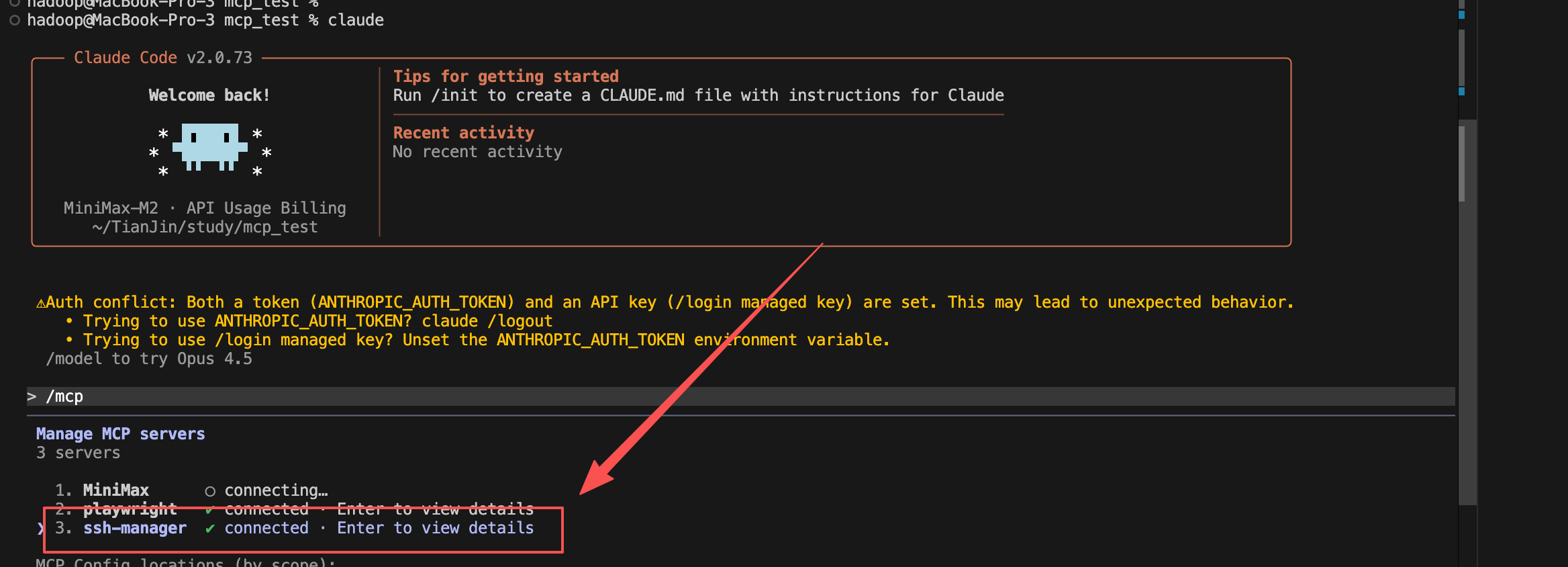The height and width of the screenshot is (567, 1568).
Task: Click the '~/TianJin/study/mcp_test' path text
Action: [x=205, y=227]
